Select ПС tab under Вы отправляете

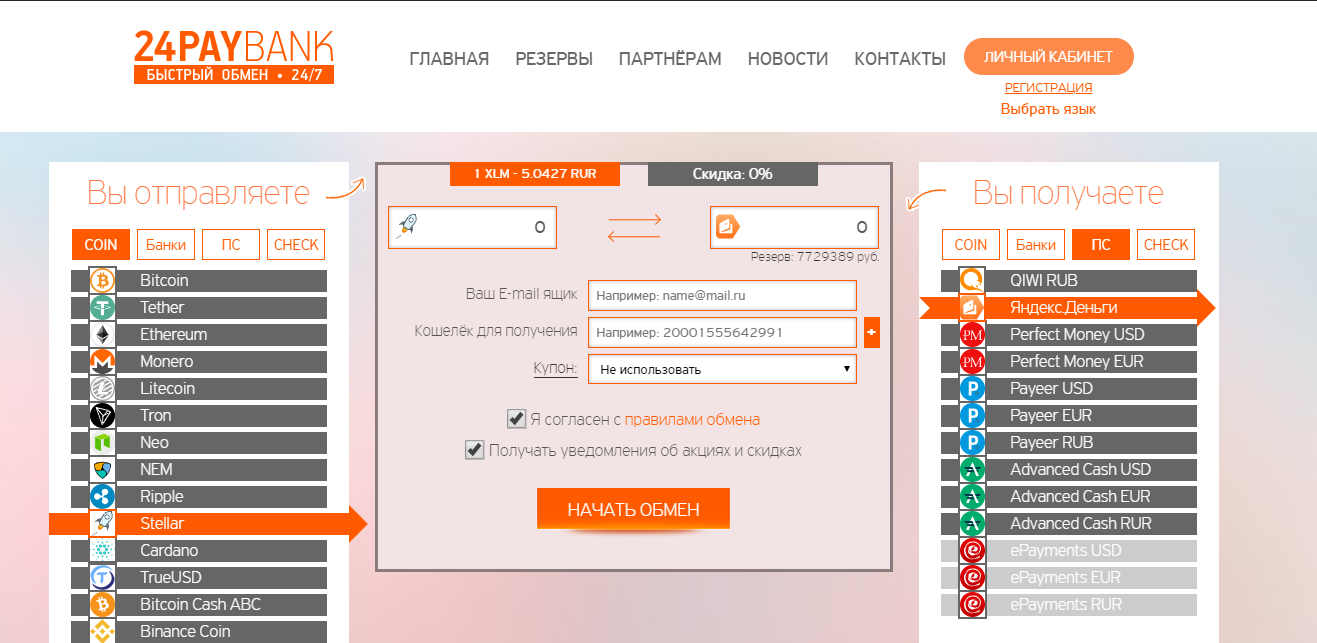[x=231, y=244]
